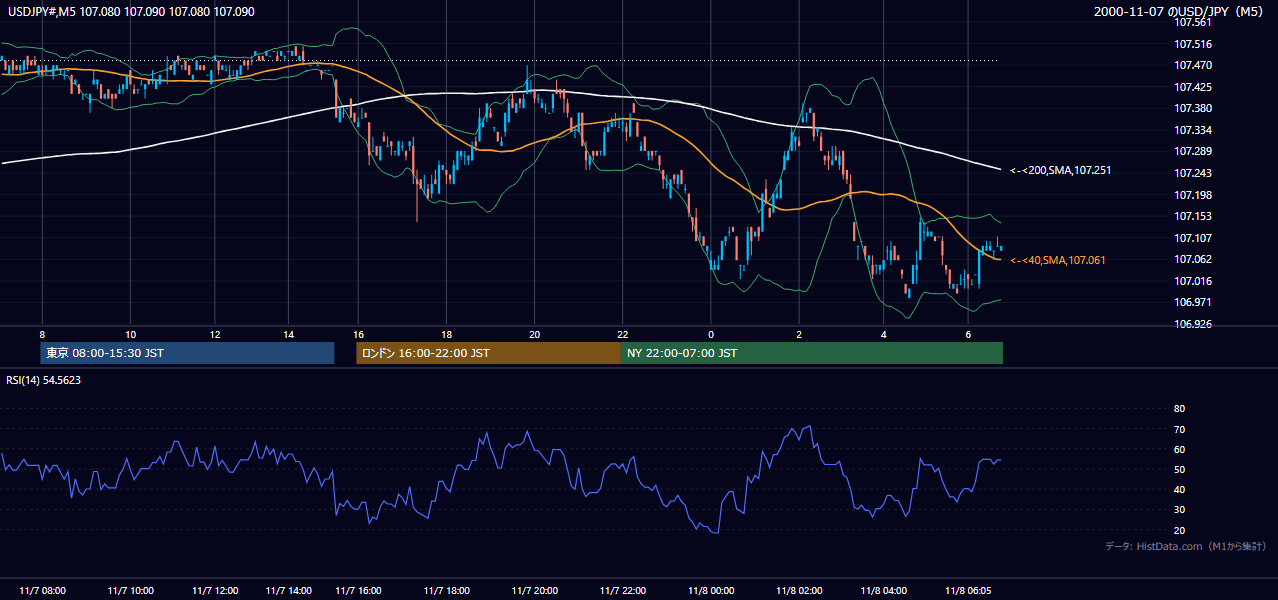Viewport: 1278px width, 600px height.
Task: Click hour marker 4 under the price chart
Action: click(x=884, y=334)
